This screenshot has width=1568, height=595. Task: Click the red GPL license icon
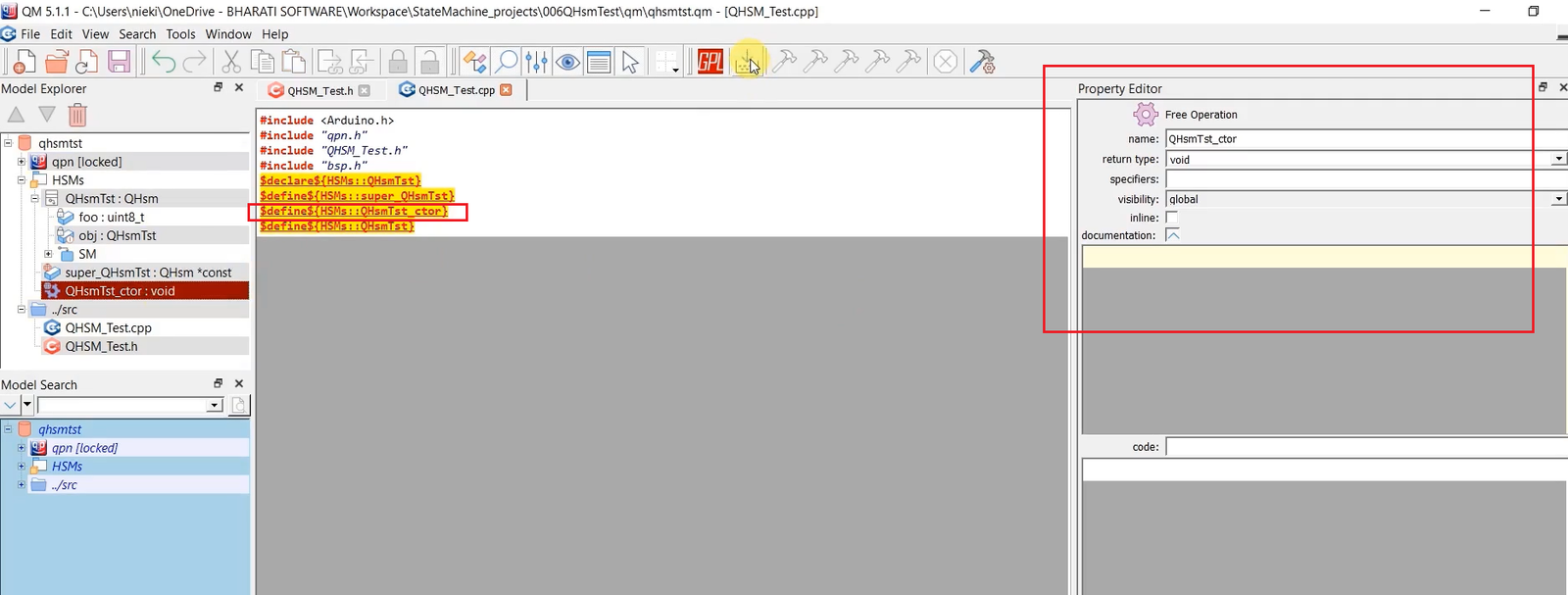(710, 62)
